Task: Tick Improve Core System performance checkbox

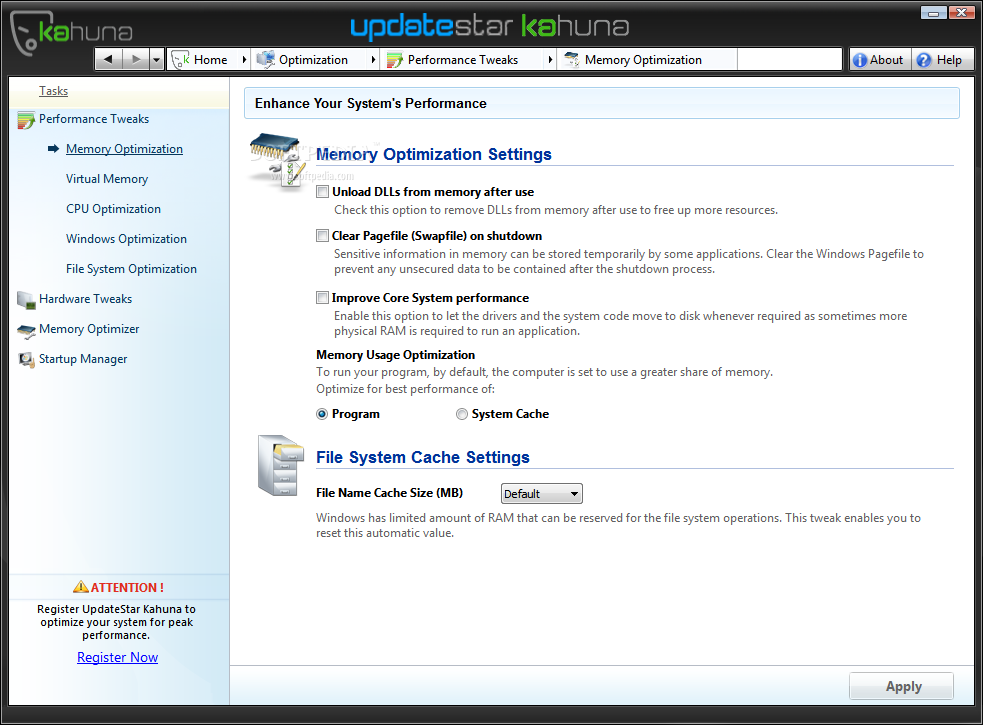Action: 322,298
